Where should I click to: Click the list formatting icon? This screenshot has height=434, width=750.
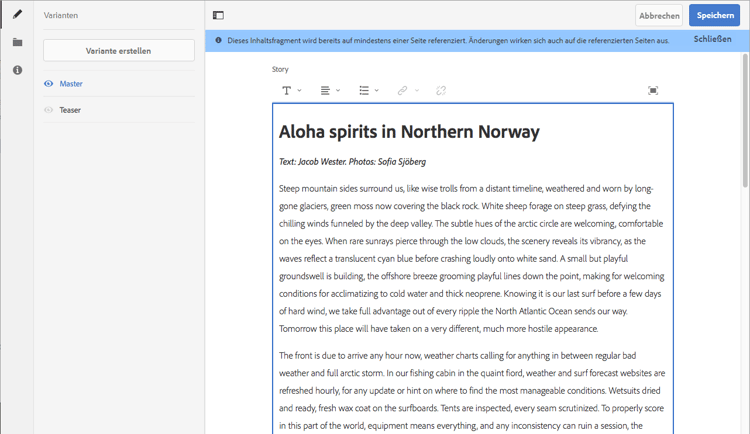tap(364, 90)
